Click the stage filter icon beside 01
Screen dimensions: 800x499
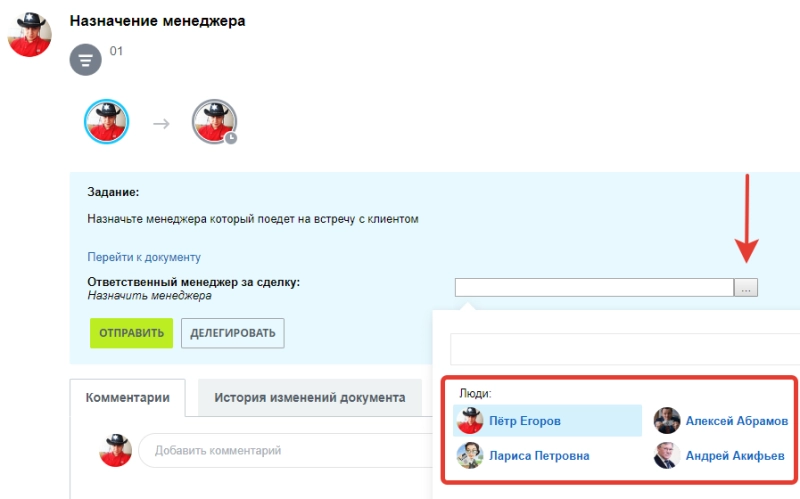86,60
